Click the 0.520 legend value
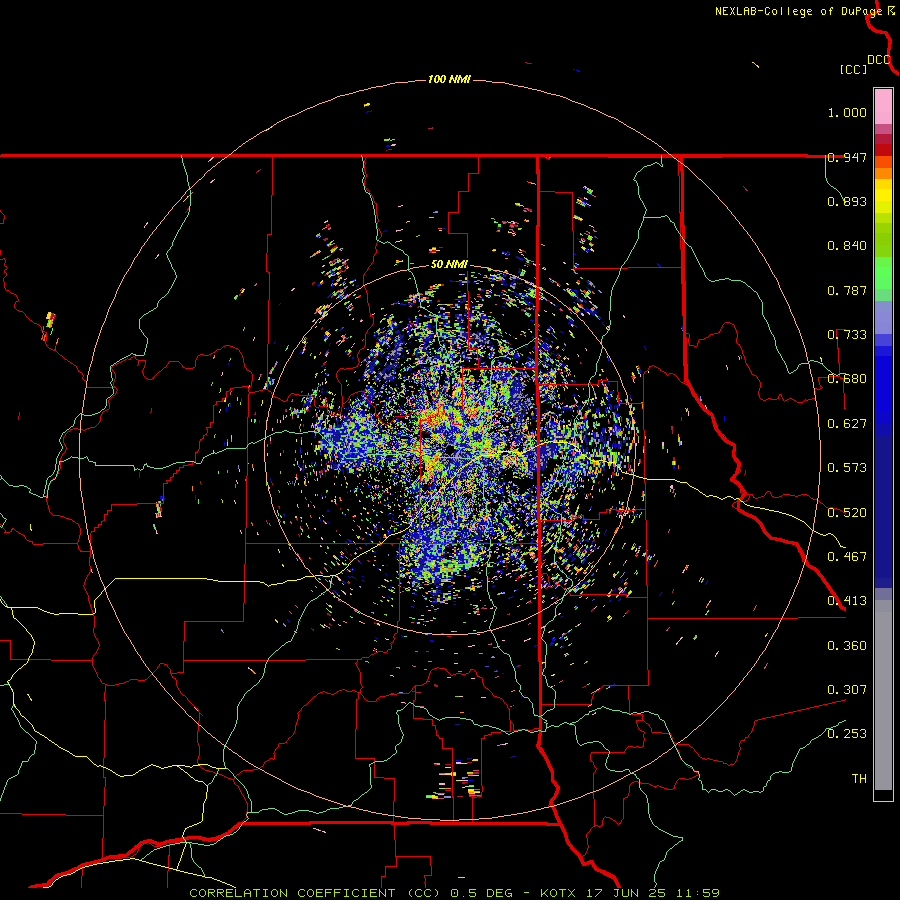The height and width of the screenshot is (900, 900). (847, 513)
